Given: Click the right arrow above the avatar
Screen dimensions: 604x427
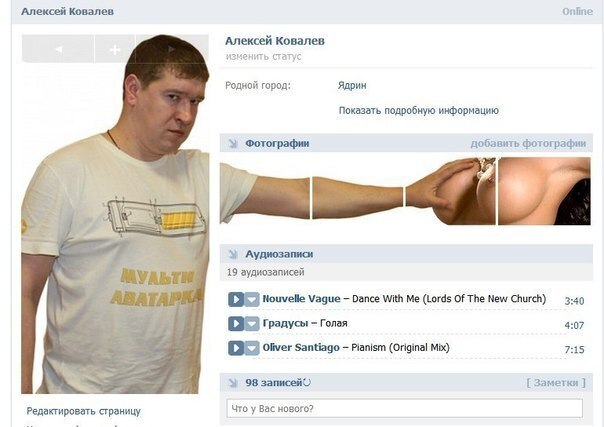Looking at the screenshot, I should [172, 49].
